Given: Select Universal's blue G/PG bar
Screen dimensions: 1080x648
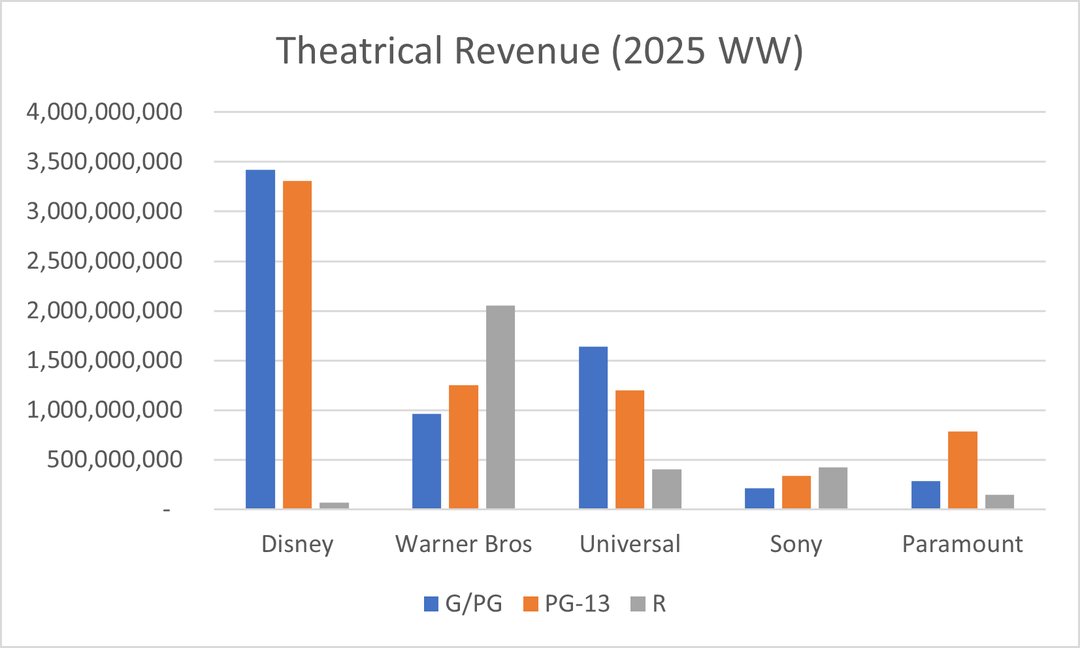Looking at the screenshot, I should [593, 428].
